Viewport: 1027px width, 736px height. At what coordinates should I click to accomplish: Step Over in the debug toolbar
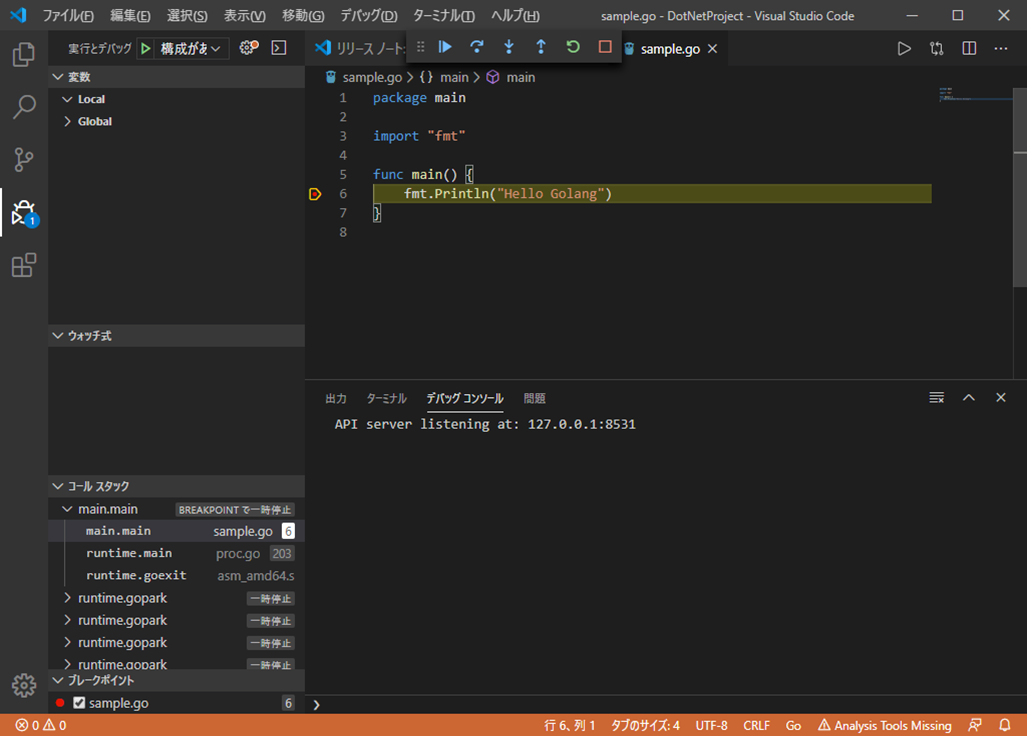point(477,47)
